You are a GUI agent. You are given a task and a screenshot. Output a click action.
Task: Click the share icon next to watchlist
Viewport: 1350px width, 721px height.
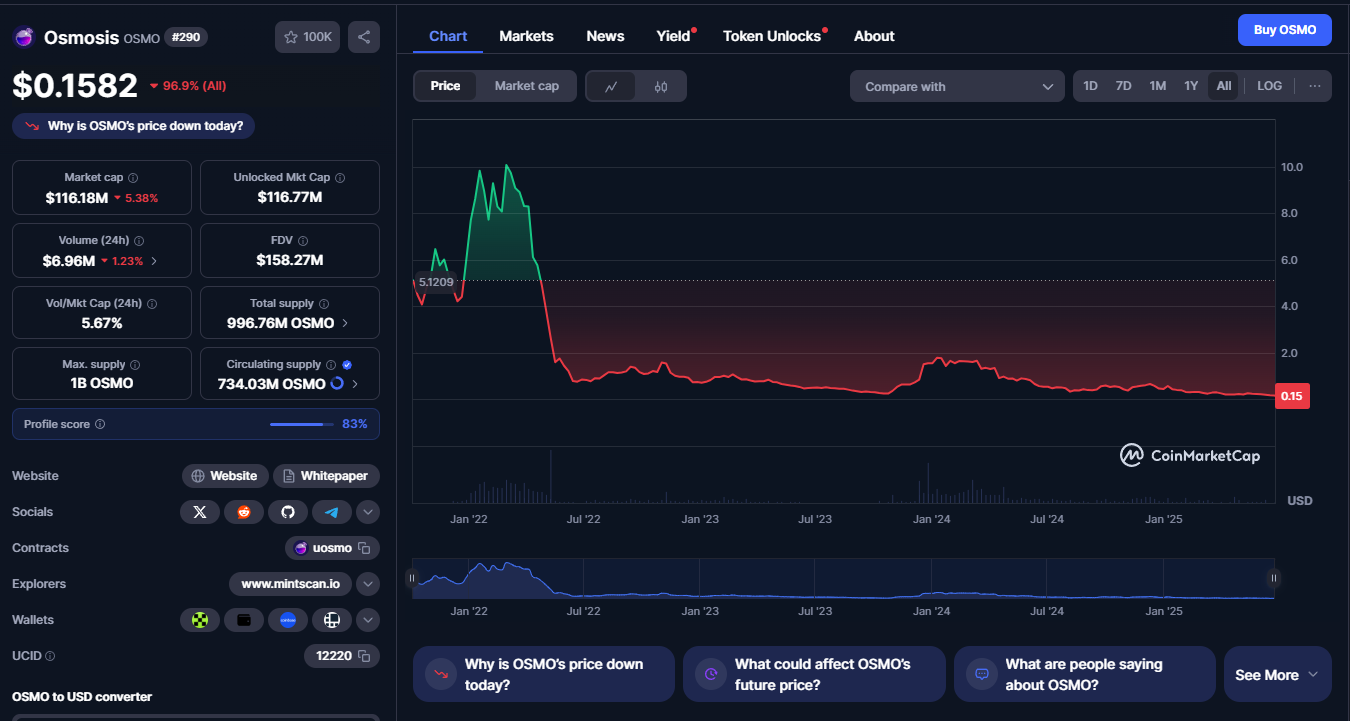point(364,37)
